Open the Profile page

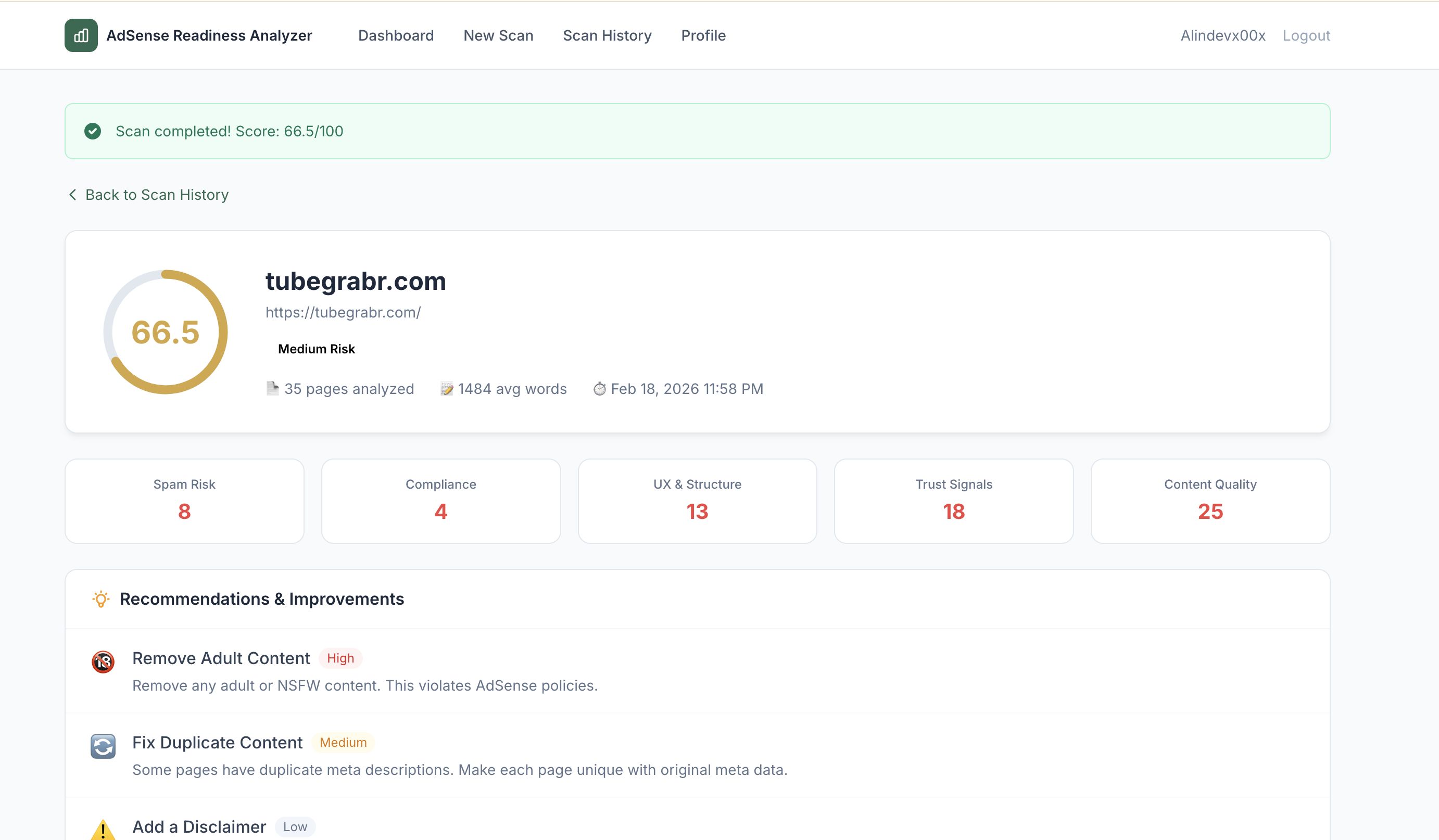pyautogui.click(x=703, y=35)
